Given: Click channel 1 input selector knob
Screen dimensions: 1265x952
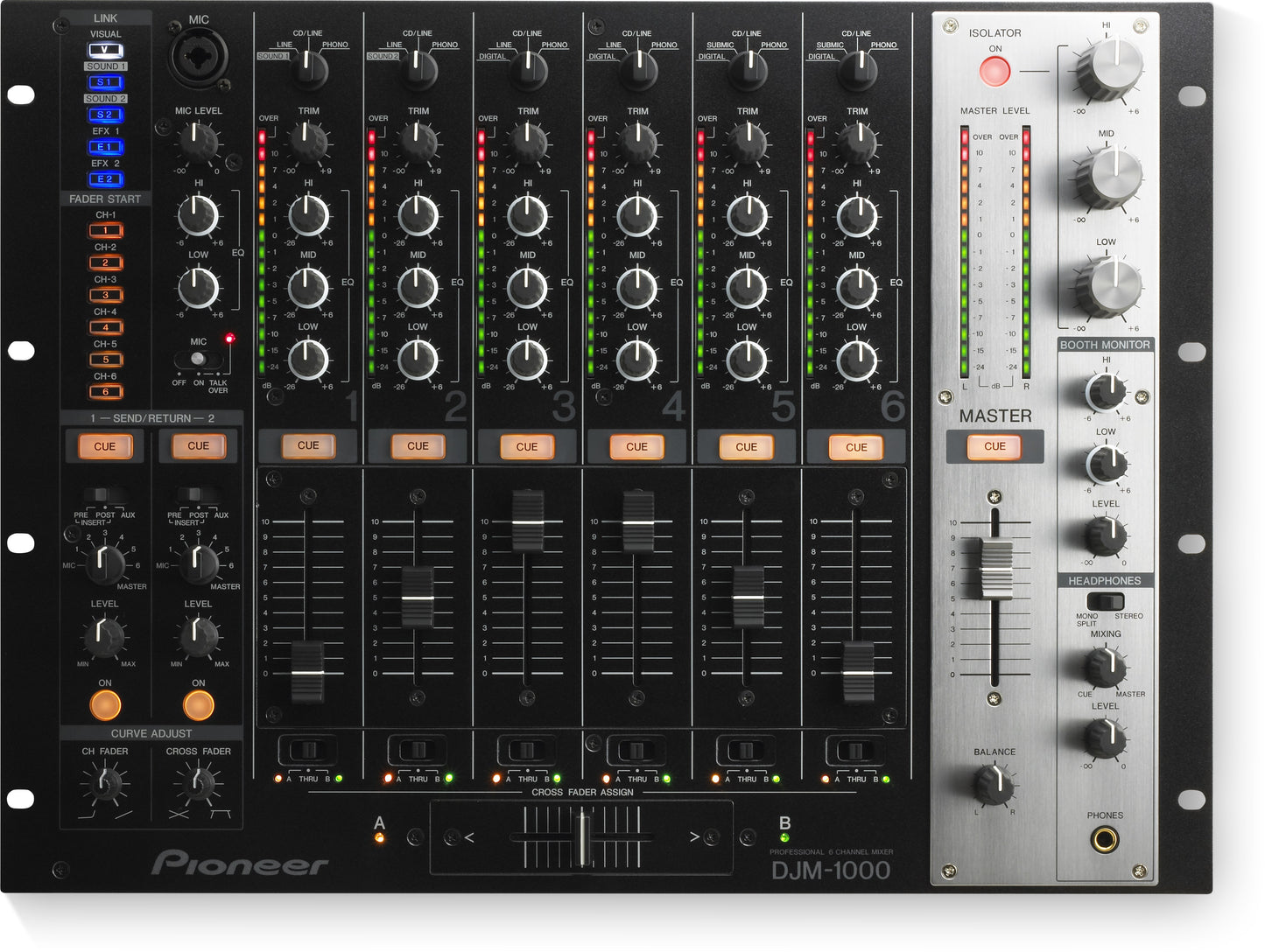Looking at the screenshot, I should pyautogui.click(x=308, y=68).
